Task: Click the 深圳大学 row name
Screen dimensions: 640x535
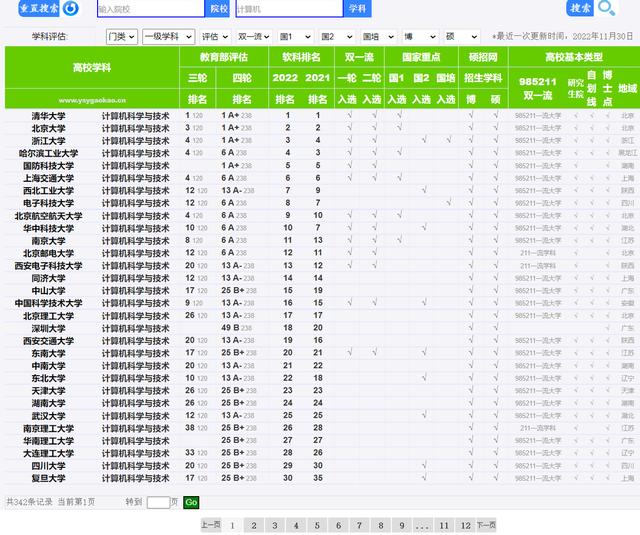Action: (x=49, y=329)
